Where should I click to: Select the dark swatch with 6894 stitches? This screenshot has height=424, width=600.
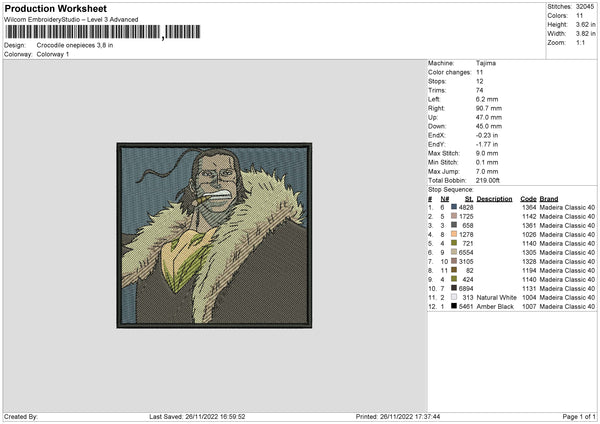[454, 288]
